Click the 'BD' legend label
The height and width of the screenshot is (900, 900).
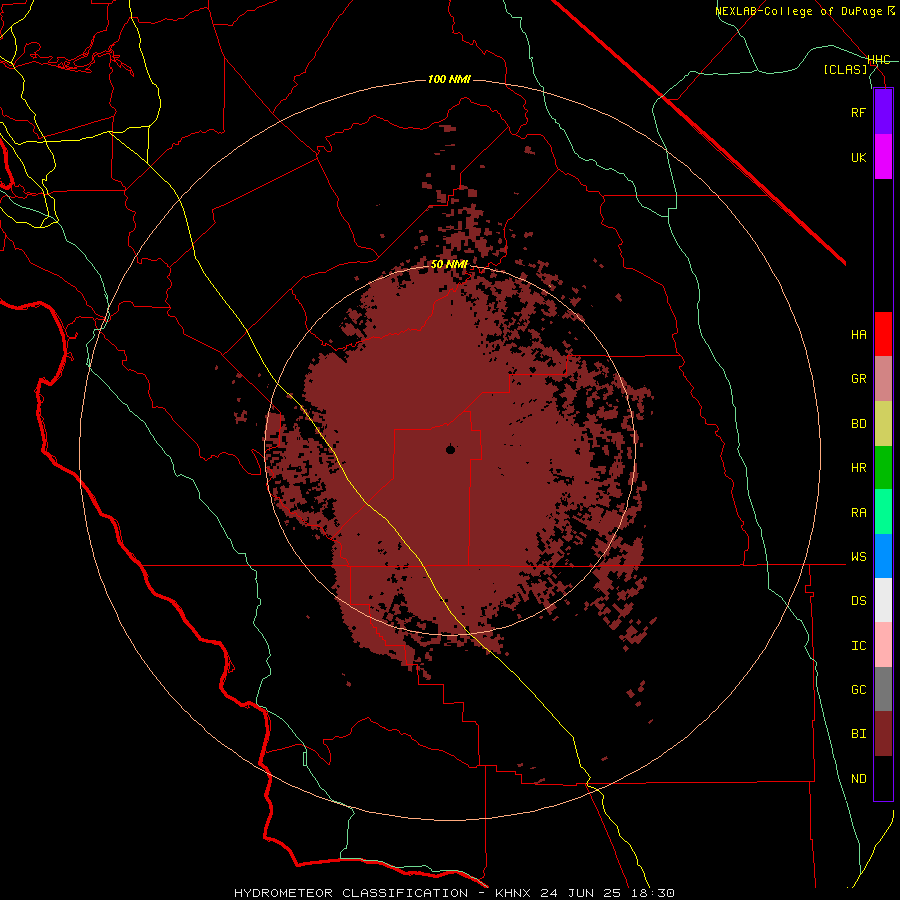(x=859, y=424)
